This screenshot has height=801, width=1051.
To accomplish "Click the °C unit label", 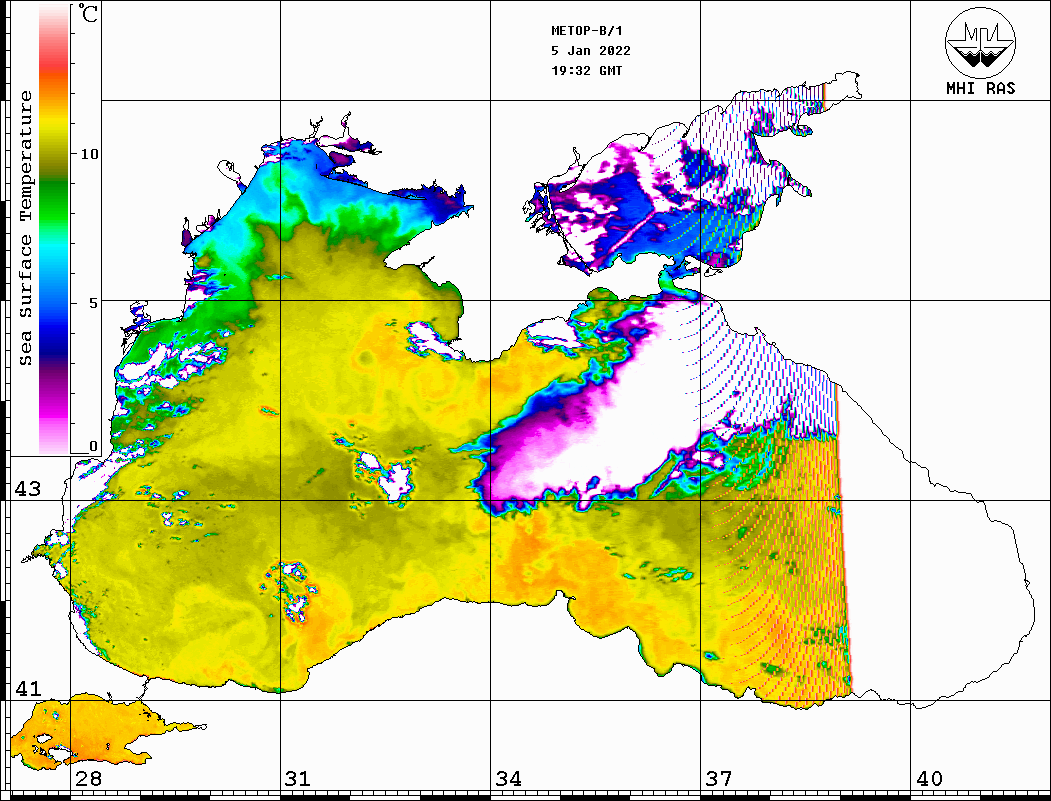I will pos(88,13).
